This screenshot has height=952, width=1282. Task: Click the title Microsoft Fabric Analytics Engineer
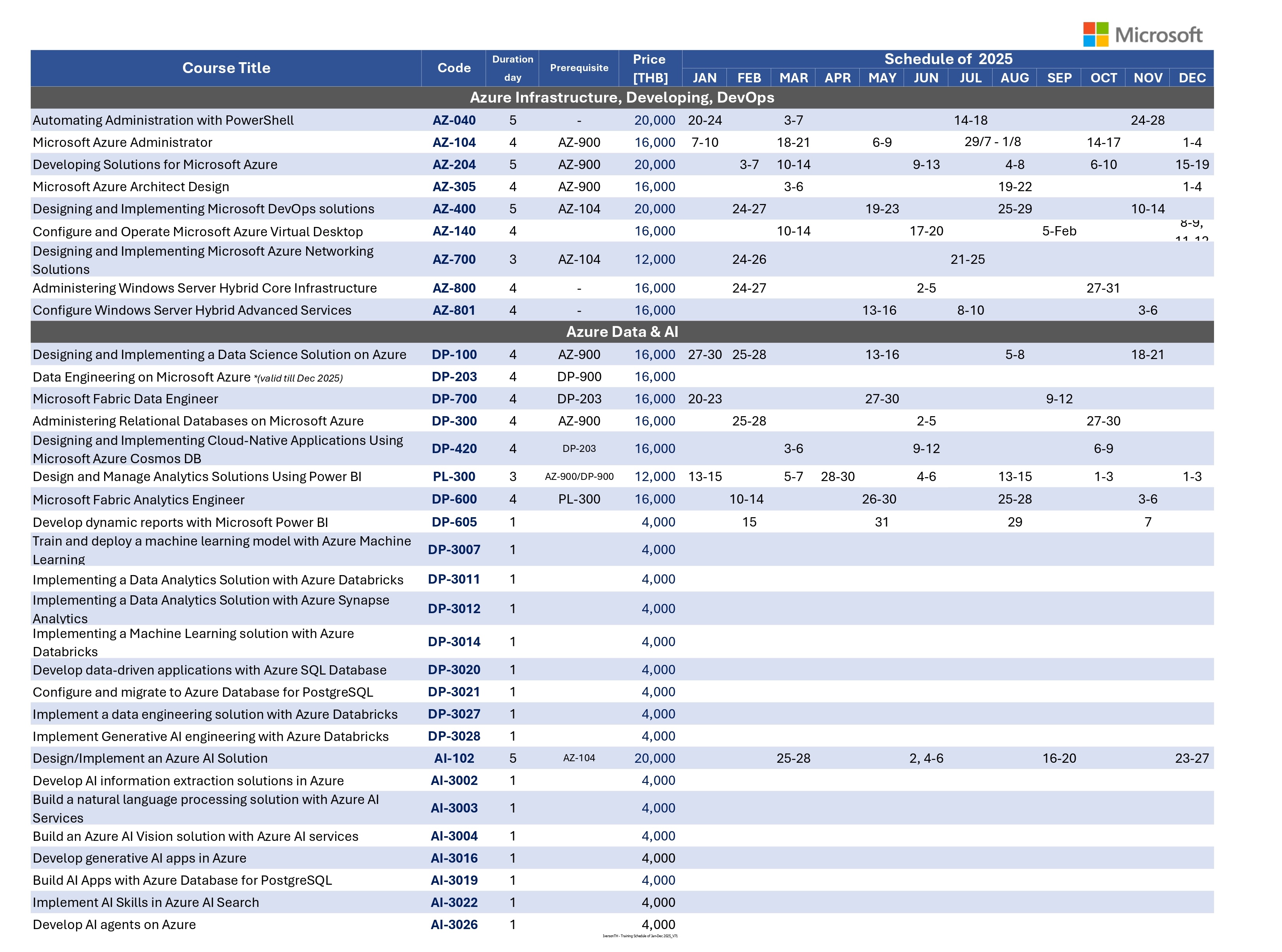[138, 500]
